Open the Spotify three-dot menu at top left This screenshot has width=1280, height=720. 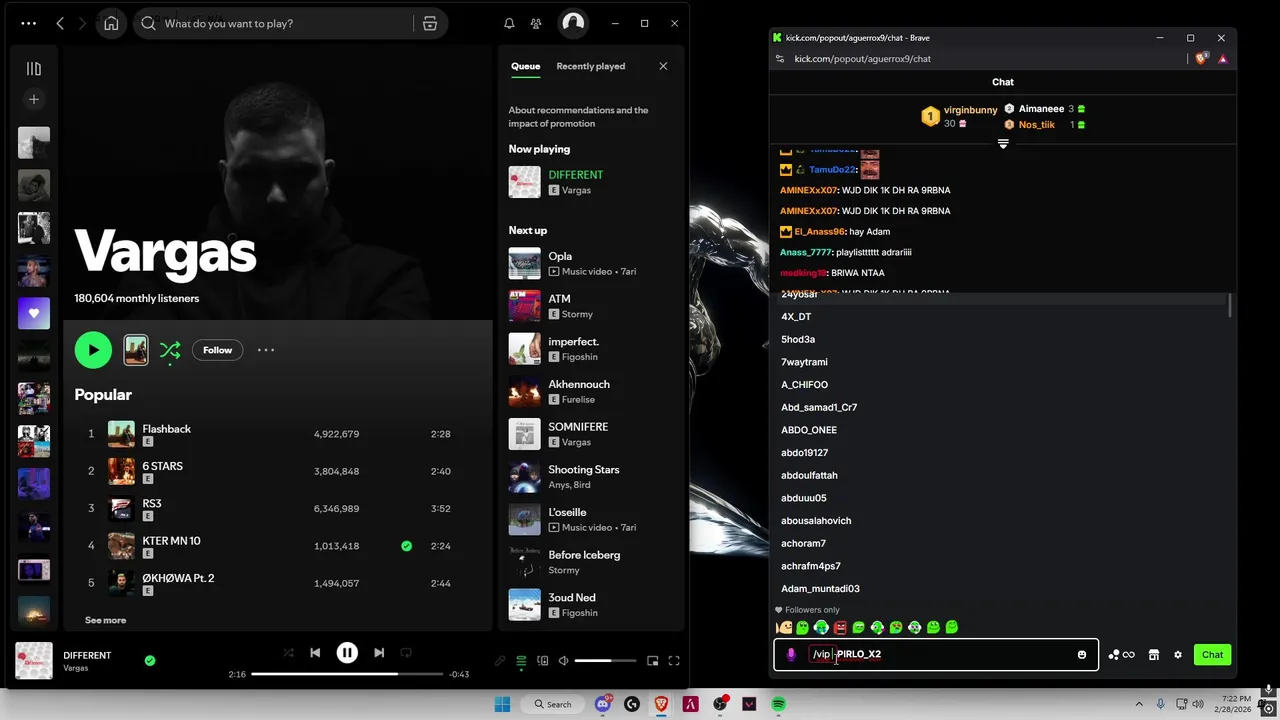click(28, 23)
